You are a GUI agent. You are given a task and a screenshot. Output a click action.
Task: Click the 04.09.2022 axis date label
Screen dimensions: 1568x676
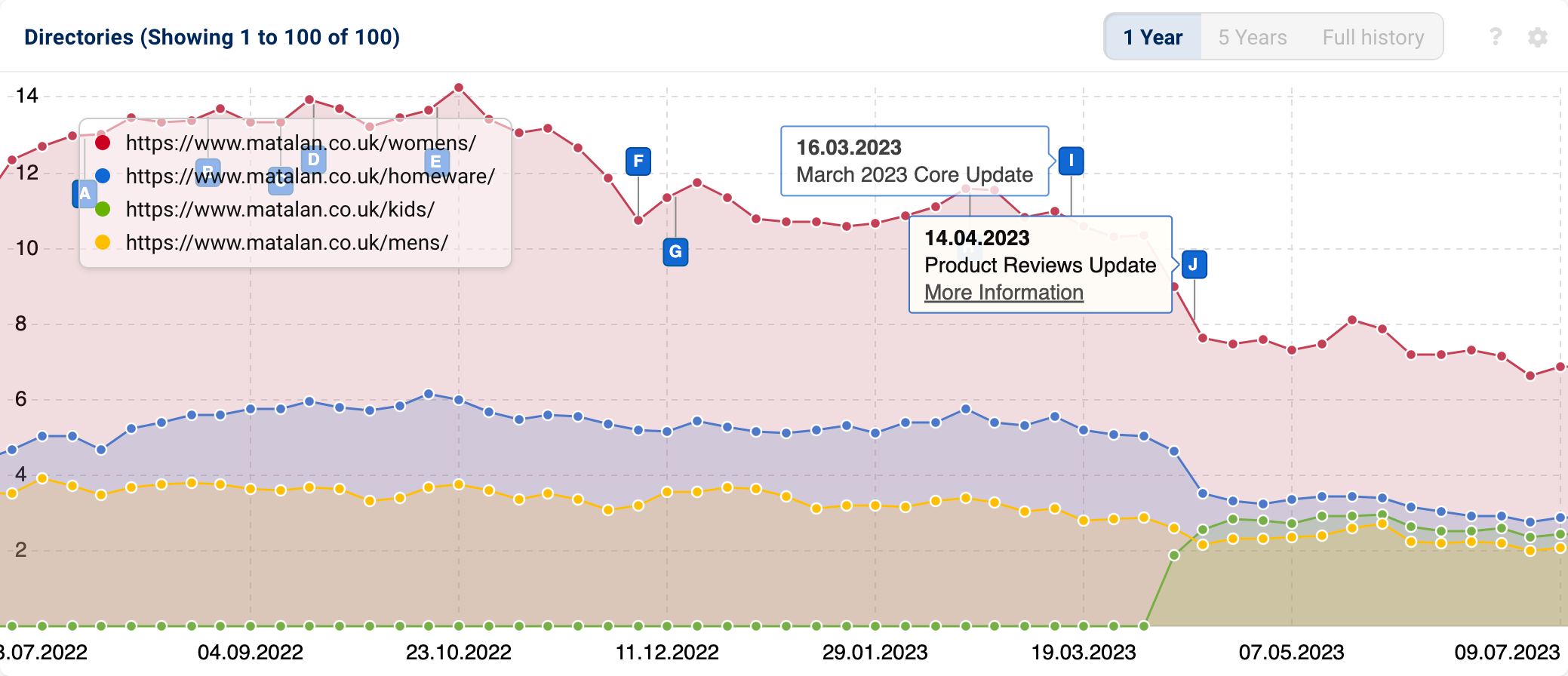pos(251,652)
